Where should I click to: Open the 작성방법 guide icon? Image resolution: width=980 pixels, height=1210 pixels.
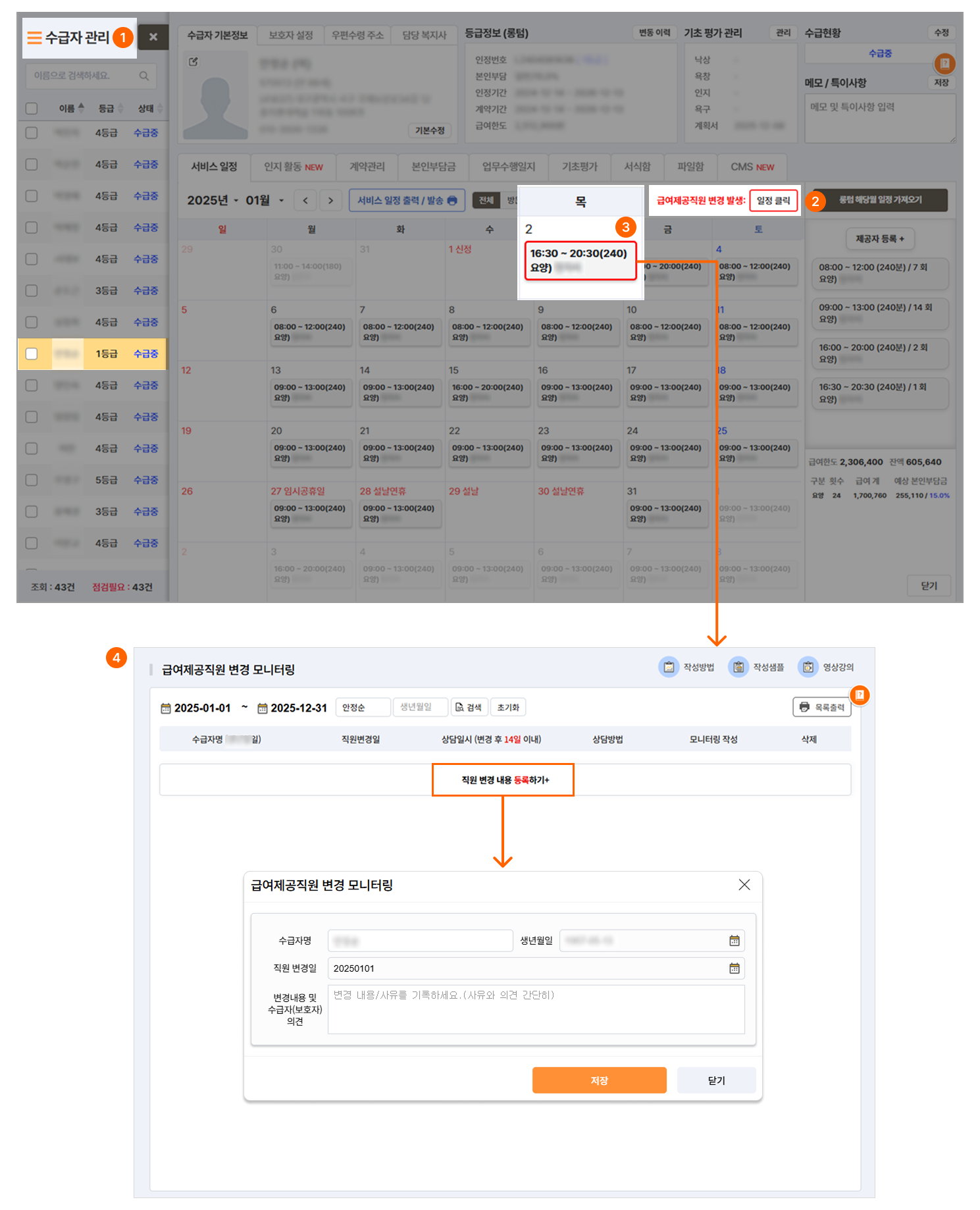tap(669, 667)
